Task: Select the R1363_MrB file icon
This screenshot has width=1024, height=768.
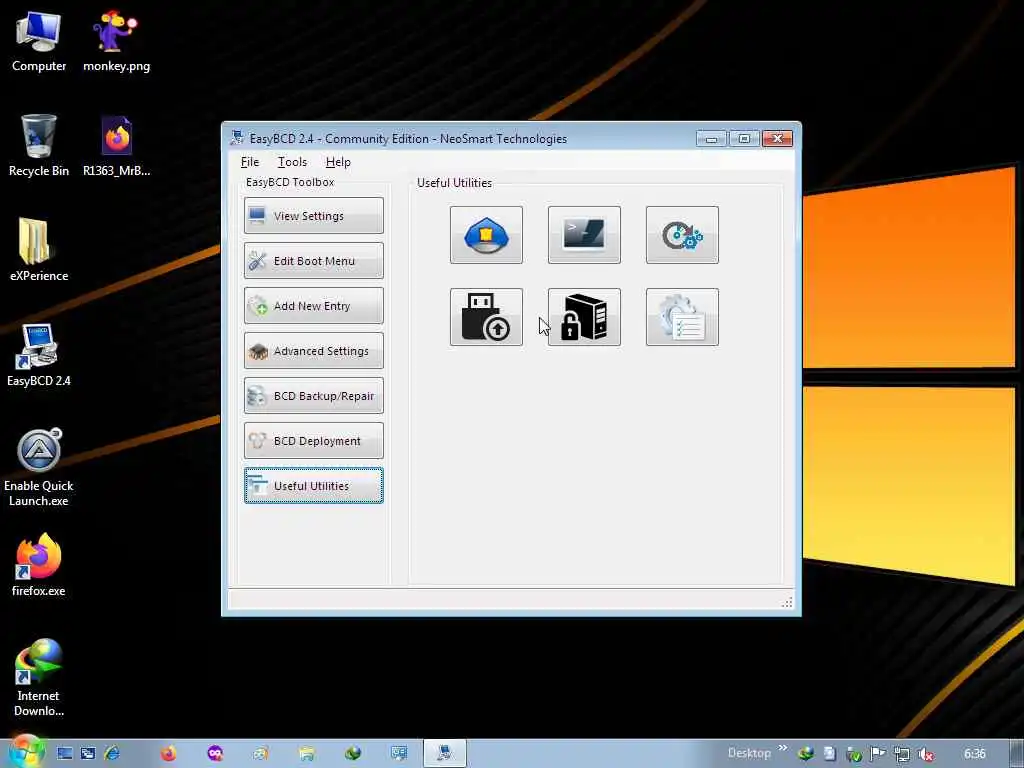Action: point(116,145)
